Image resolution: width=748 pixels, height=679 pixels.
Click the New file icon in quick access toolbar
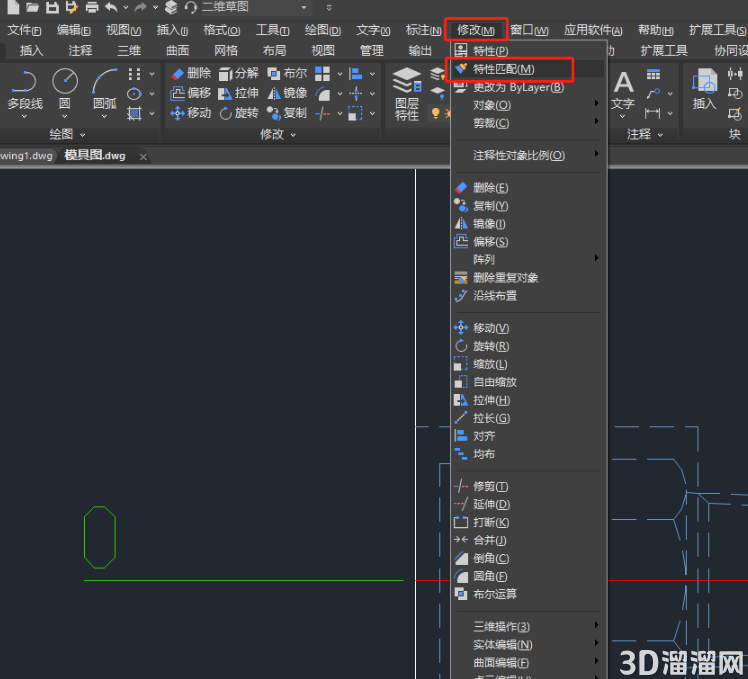[13, 7]
